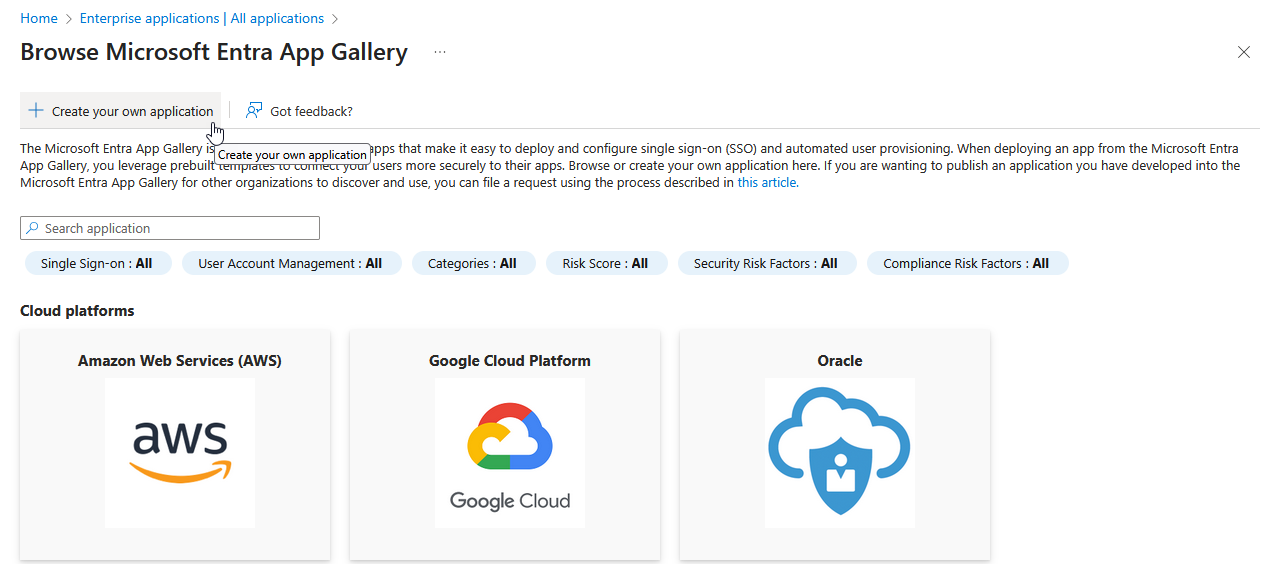Close the Browse Microsoft Entra App Gallery pane
Image resolution: width=1269 pixels, height=564 pixels.
coord(1244,52)
